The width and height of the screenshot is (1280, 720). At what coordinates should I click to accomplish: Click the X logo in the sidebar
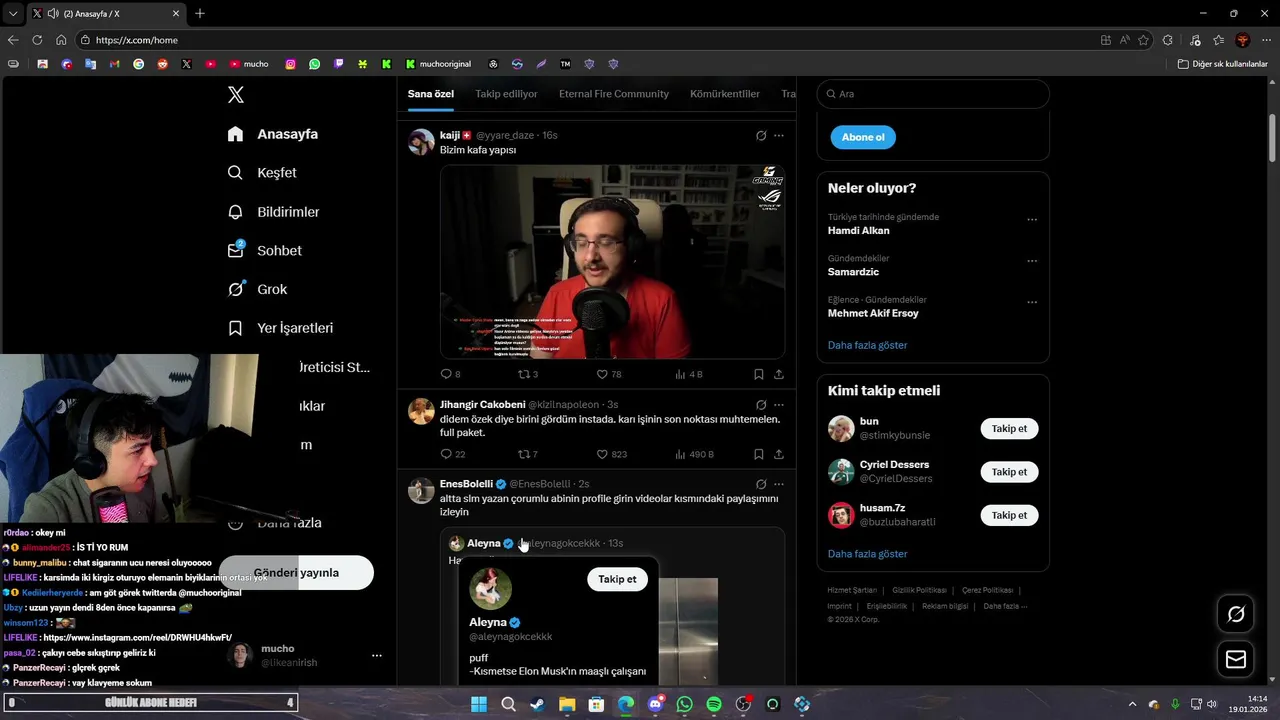click(236, 95)
